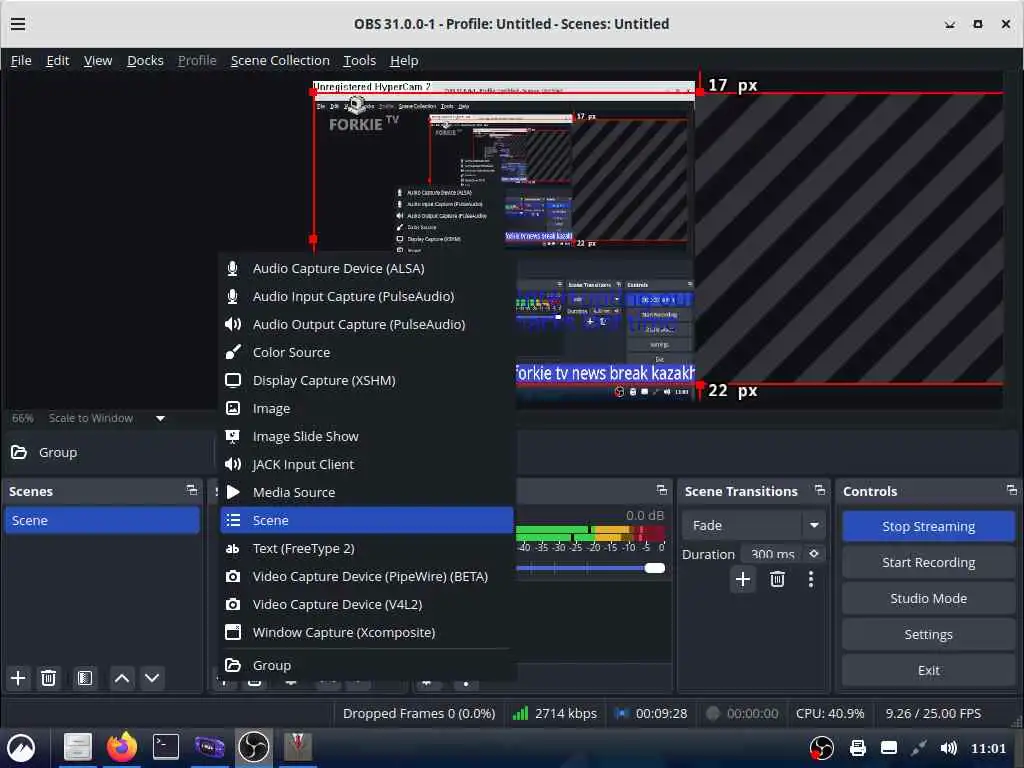
Task: Open the Docks menu
Action: coord(145,61)
